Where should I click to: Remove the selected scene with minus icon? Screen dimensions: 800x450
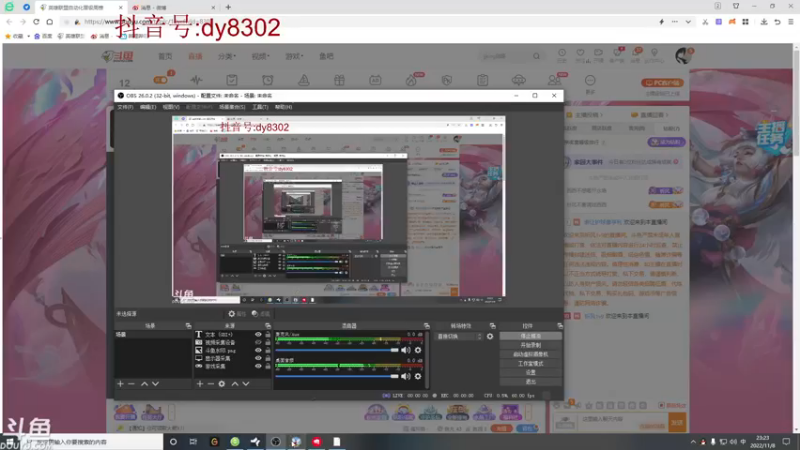coord(131,384)
